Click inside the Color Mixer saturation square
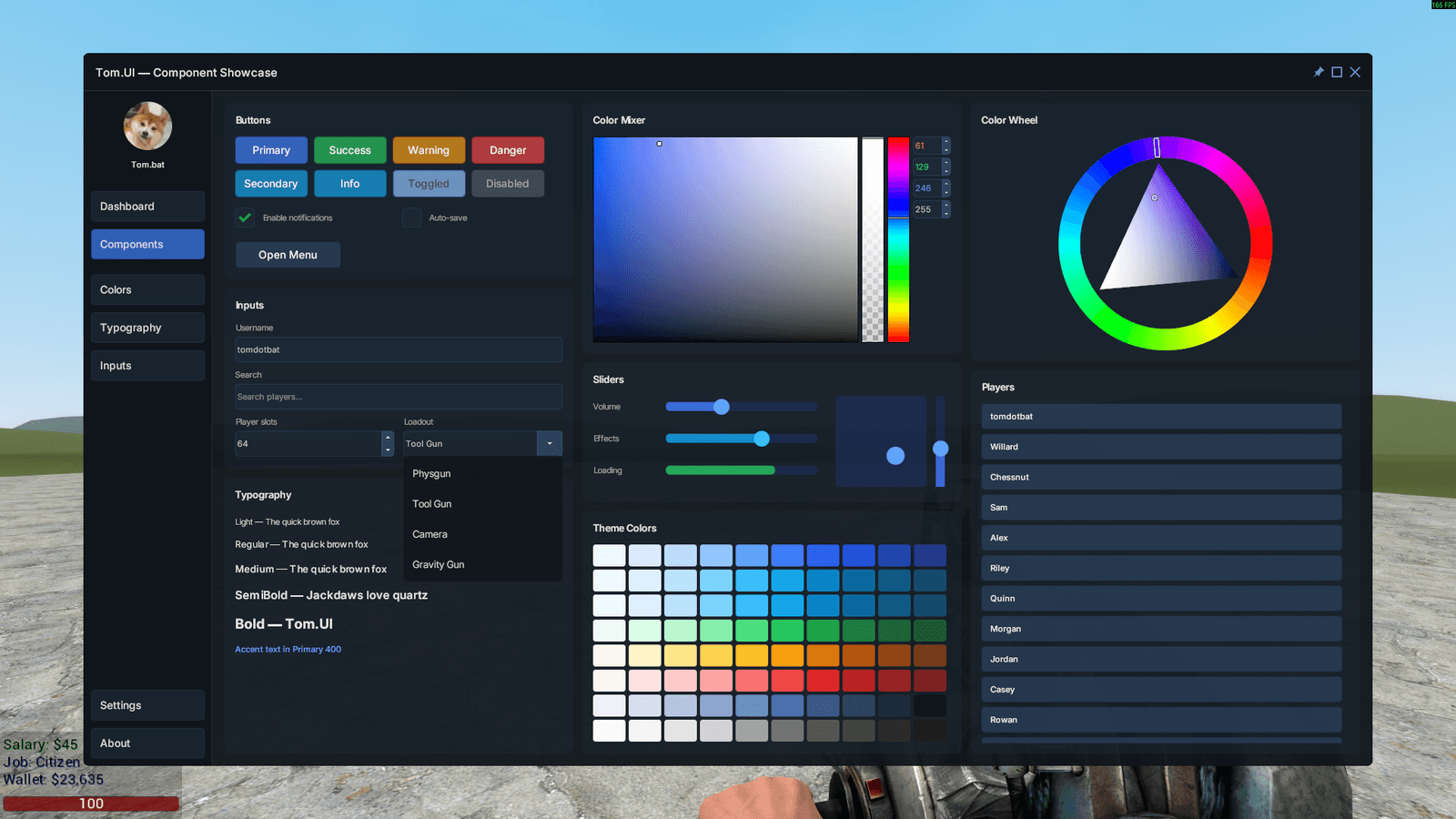 [x=725, y=239]
